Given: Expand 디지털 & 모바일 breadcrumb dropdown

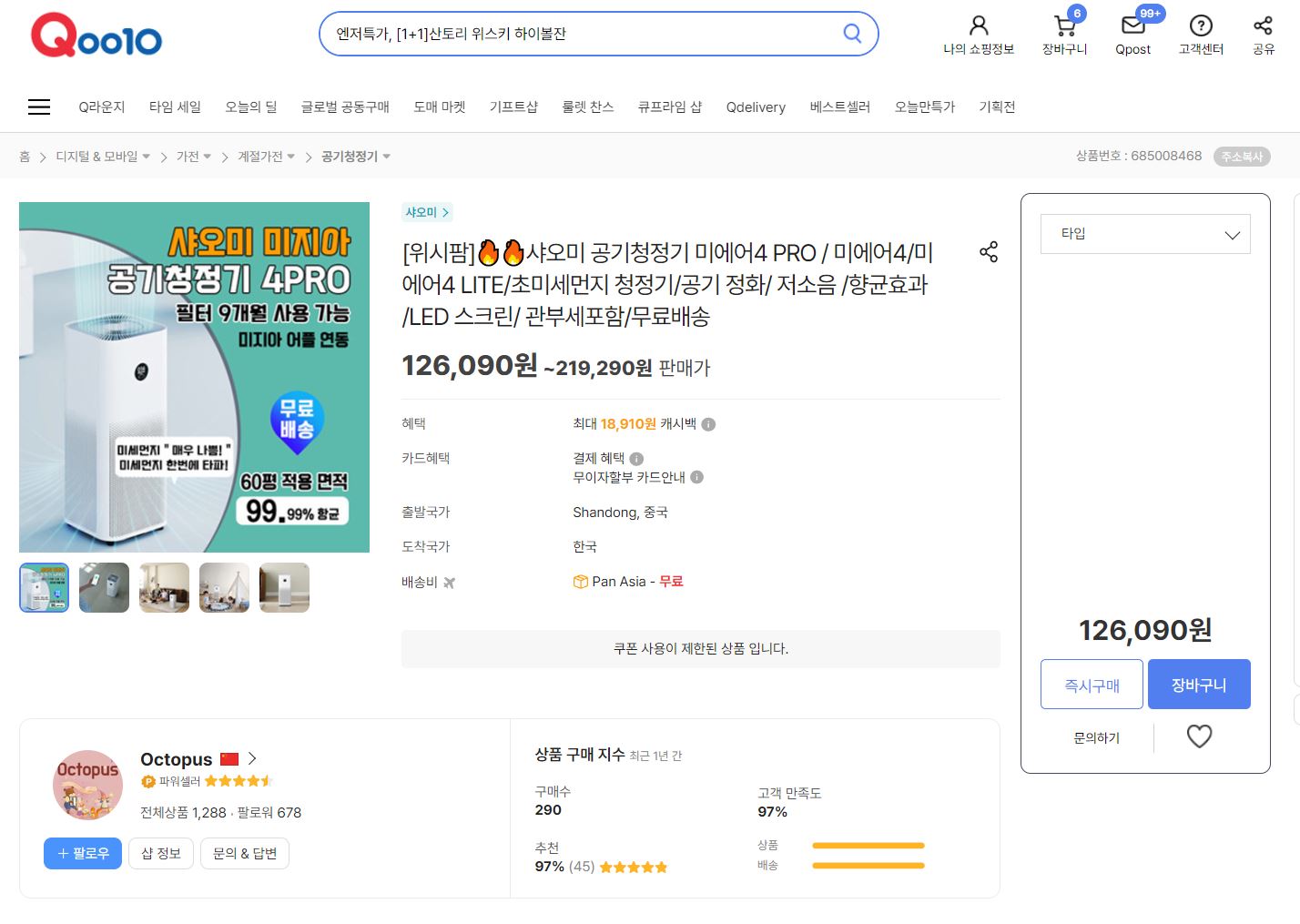Looking at the screenshot, I should point(146,157).
